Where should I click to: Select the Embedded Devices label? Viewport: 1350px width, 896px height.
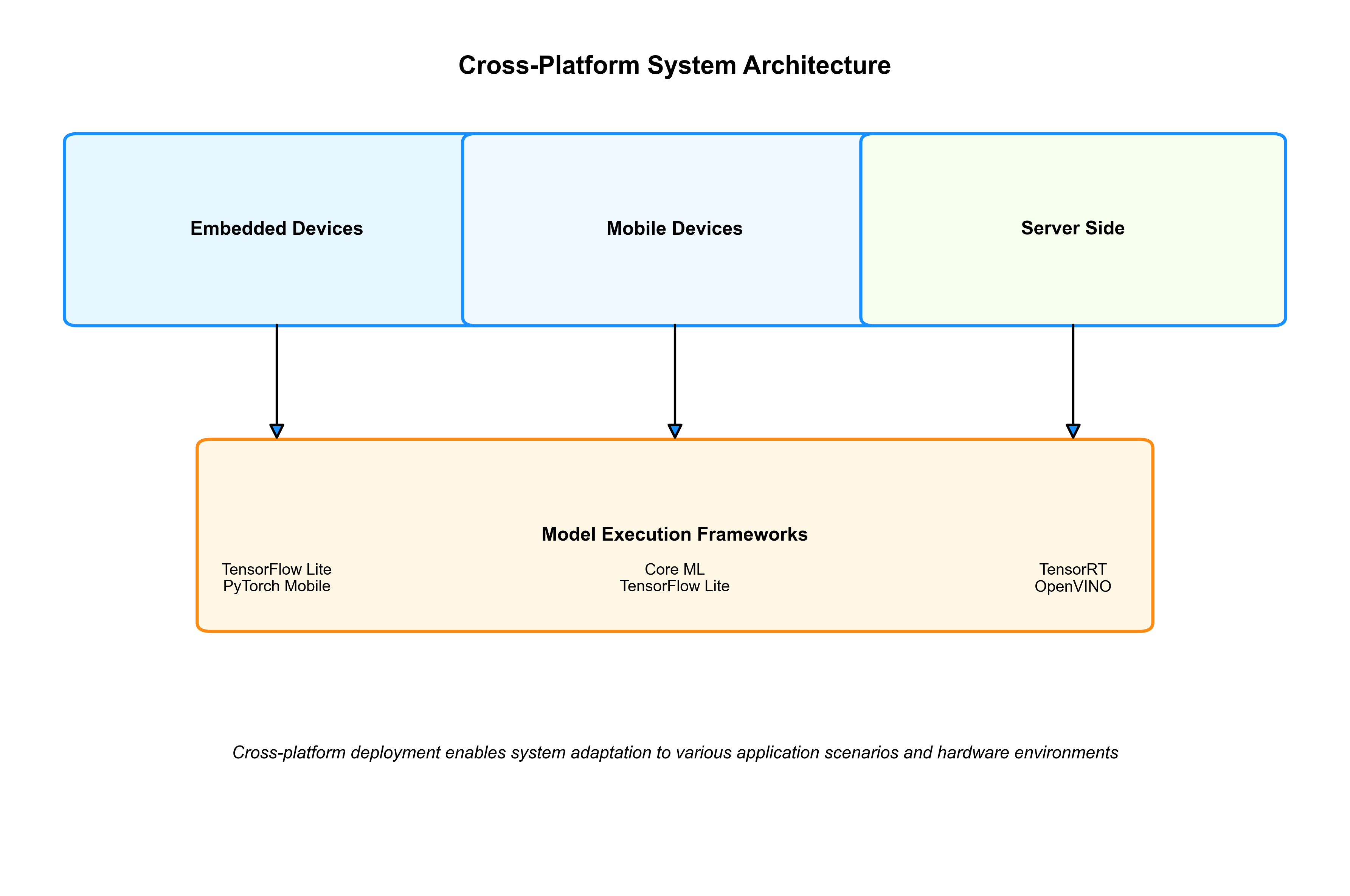tap(277, 229)
